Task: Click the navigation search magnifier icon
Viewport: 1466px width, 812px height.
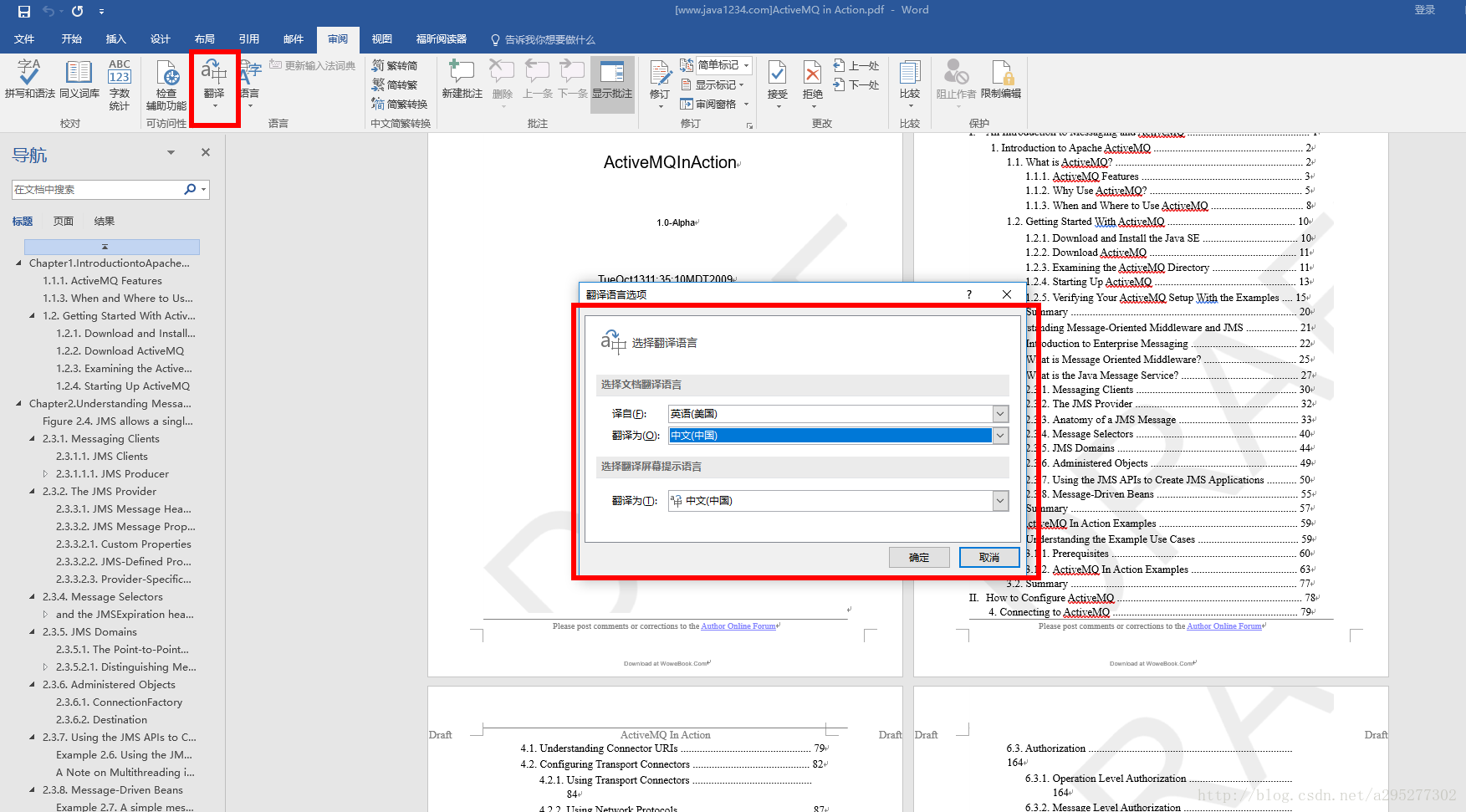Action: pyautogui.click(x=190, y=189)
